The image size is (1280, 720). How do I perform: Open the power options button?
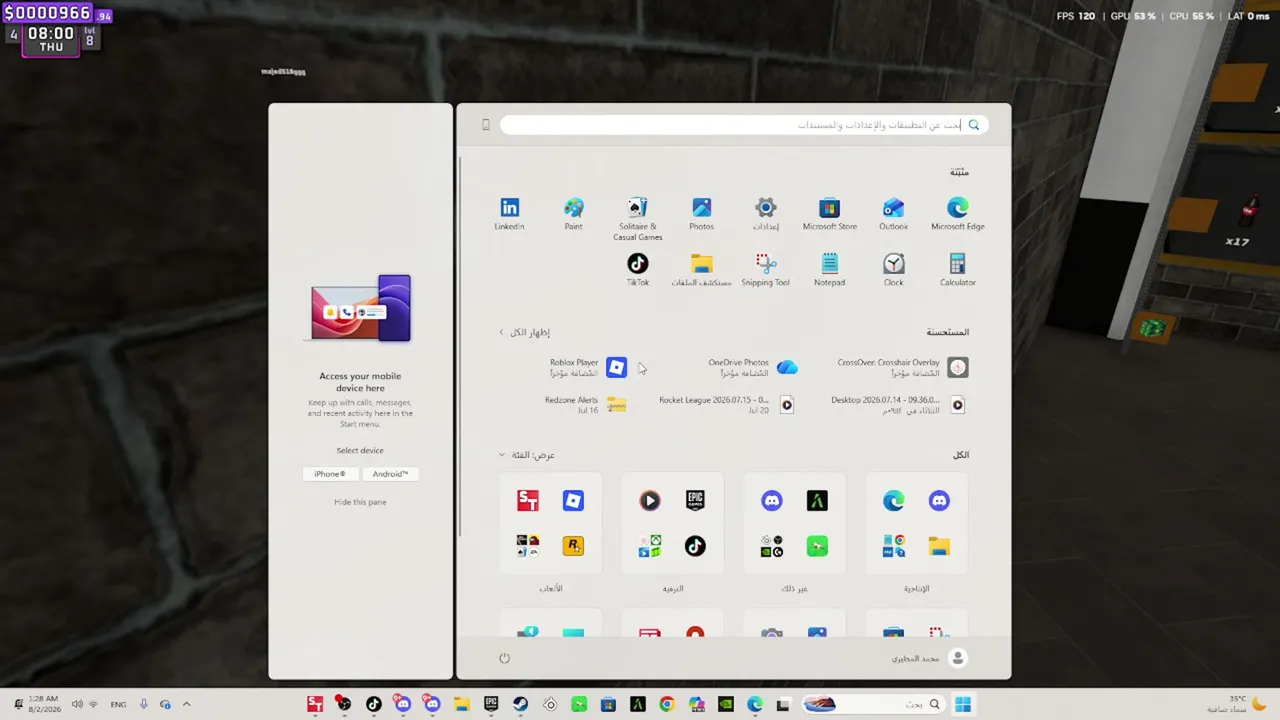504,658
